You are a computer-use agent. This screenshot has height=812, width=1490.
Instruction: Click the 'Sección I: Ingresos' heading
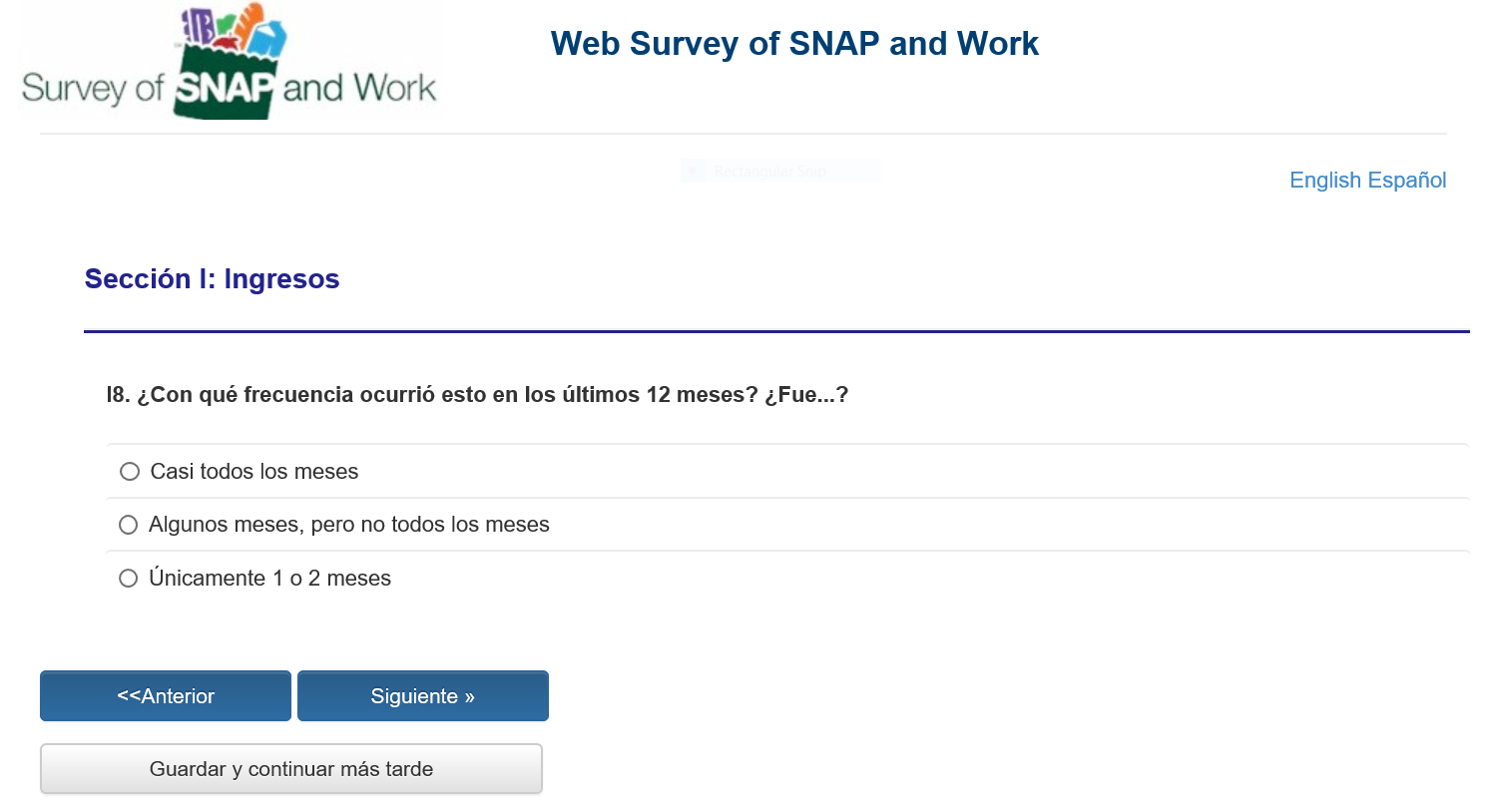212,279
